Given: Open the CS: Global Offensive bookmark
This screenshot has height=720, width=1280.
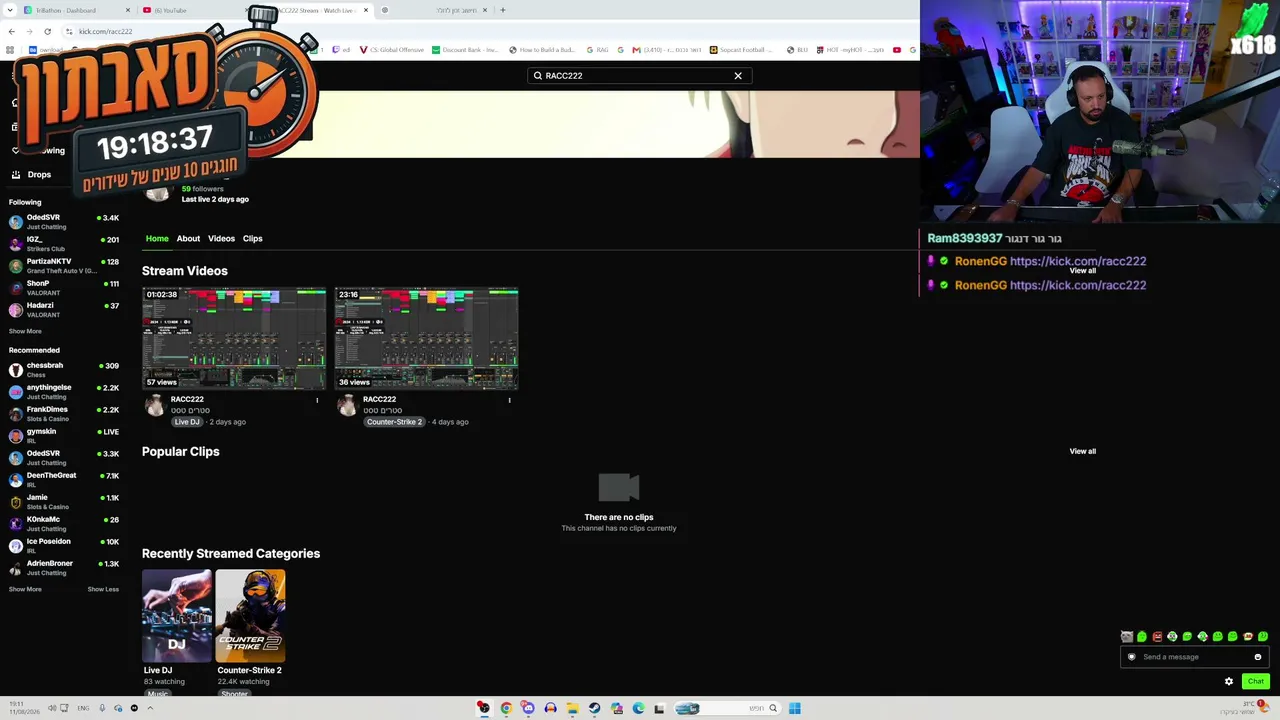Looking at the screenshot, I should pos(391,49).
